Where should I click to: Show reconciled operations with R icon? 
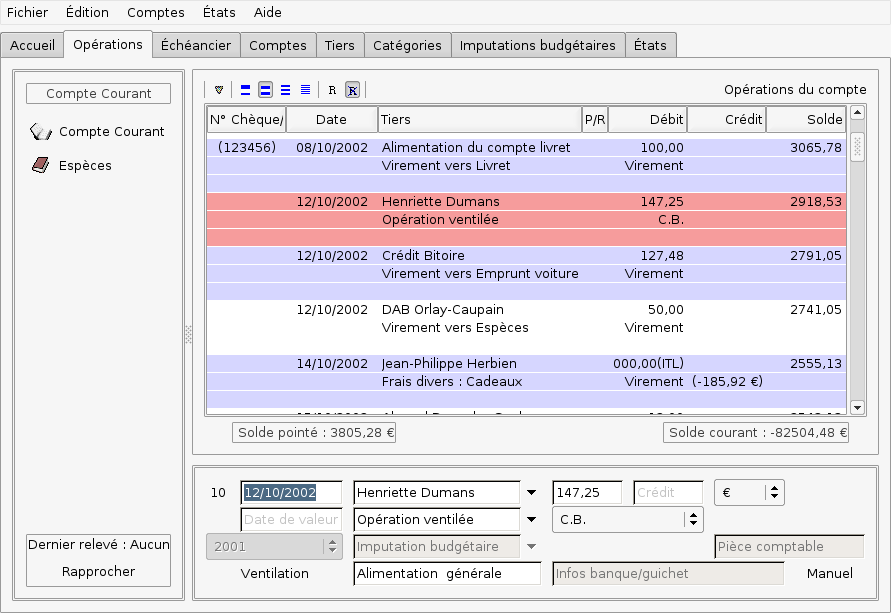tap(332, 90)
